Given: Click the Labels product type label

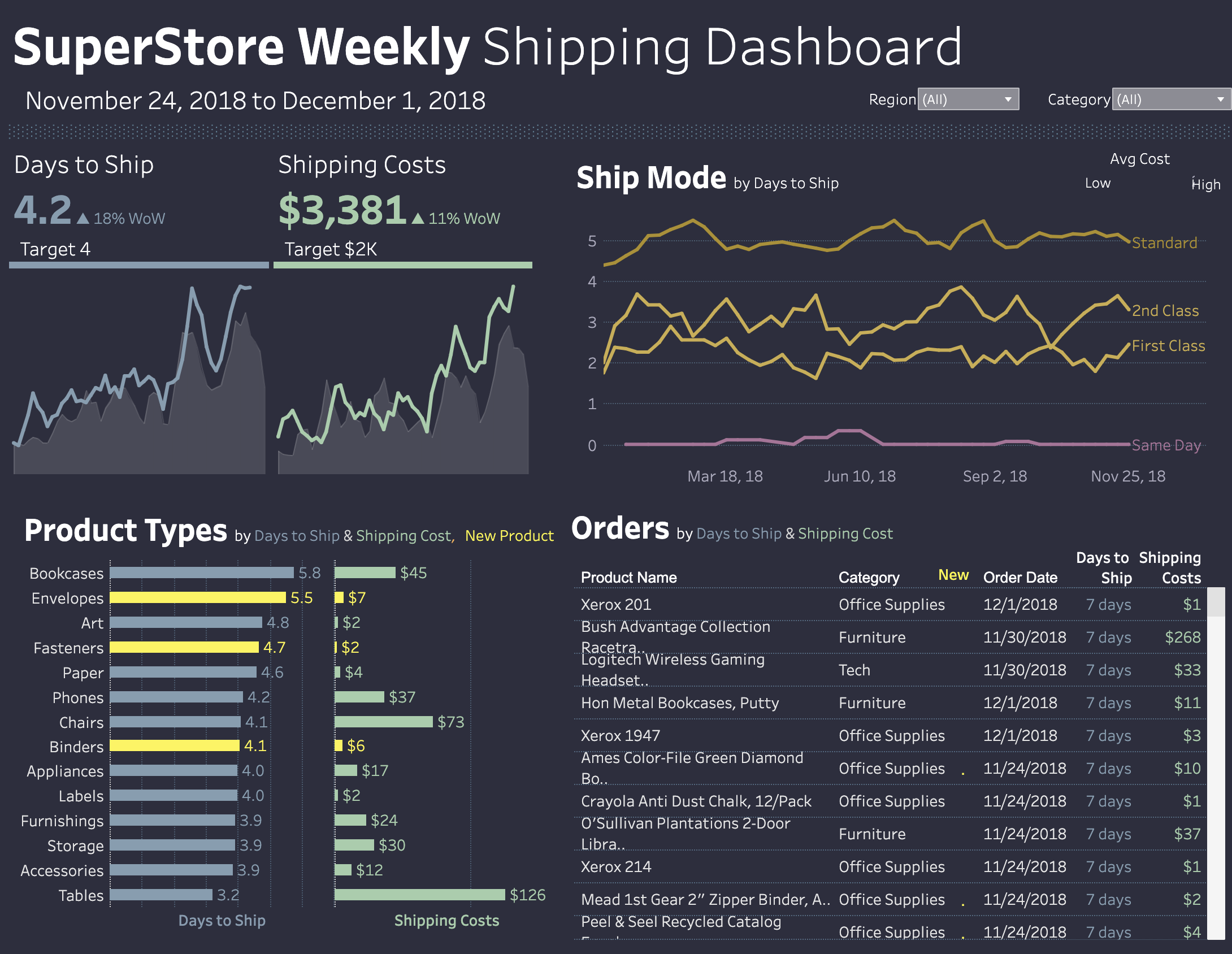Looking at the screenshot, I should click(x=81, y=796).
